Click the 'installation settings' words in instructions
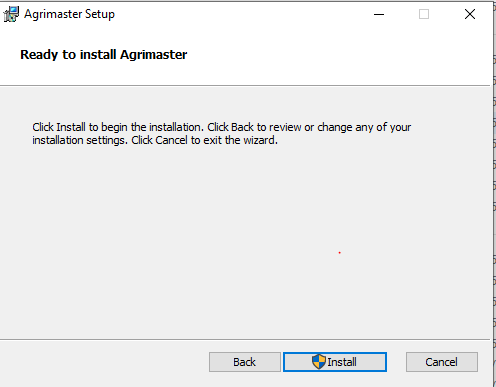Viewport: 496px width, 387px height. click(80, 140)
